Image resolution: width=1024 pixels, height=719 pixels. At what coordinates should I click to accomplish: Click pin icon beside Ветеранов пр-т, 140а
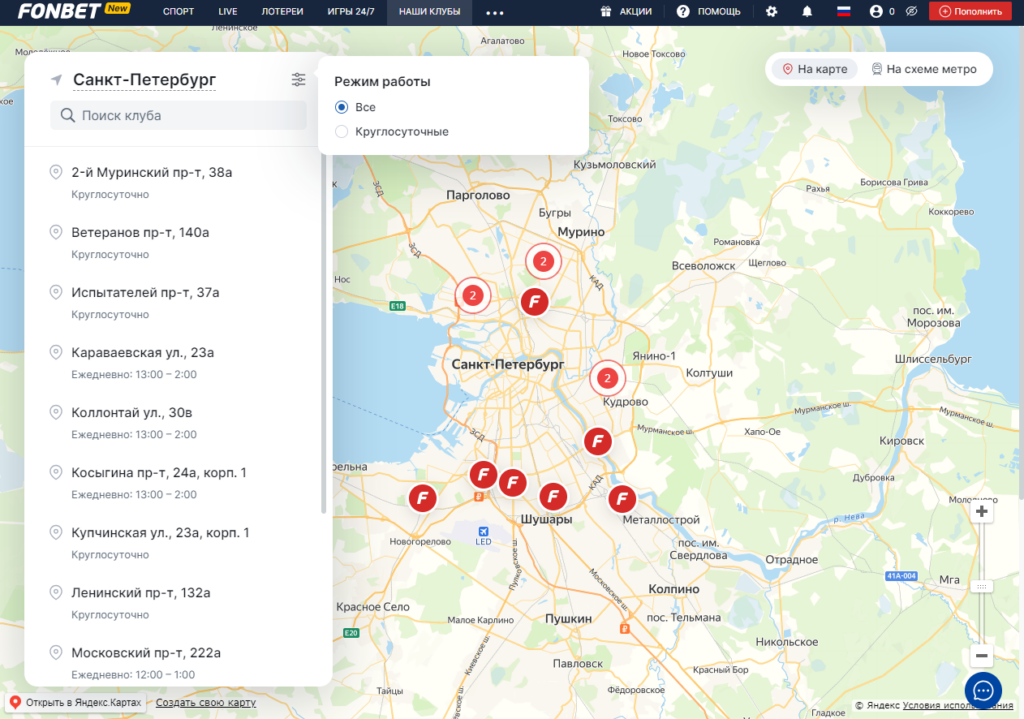point(56,232)
